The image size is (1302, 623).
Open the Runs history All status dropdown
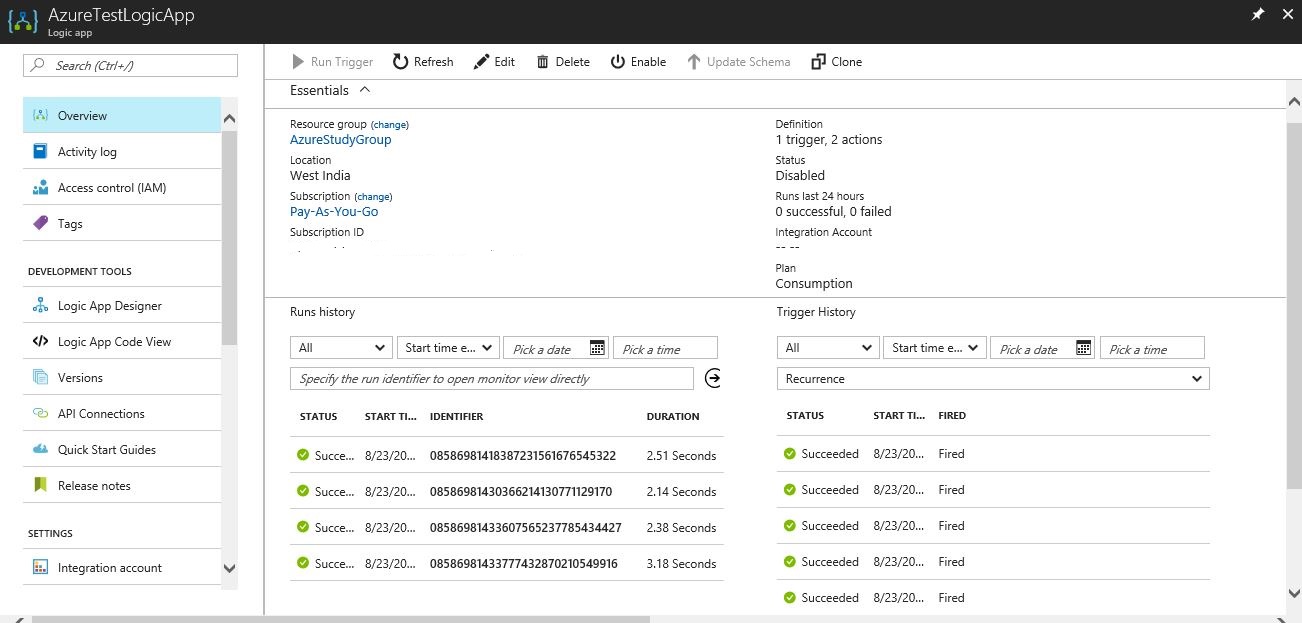pyautogui.click(x=341, y=348)
